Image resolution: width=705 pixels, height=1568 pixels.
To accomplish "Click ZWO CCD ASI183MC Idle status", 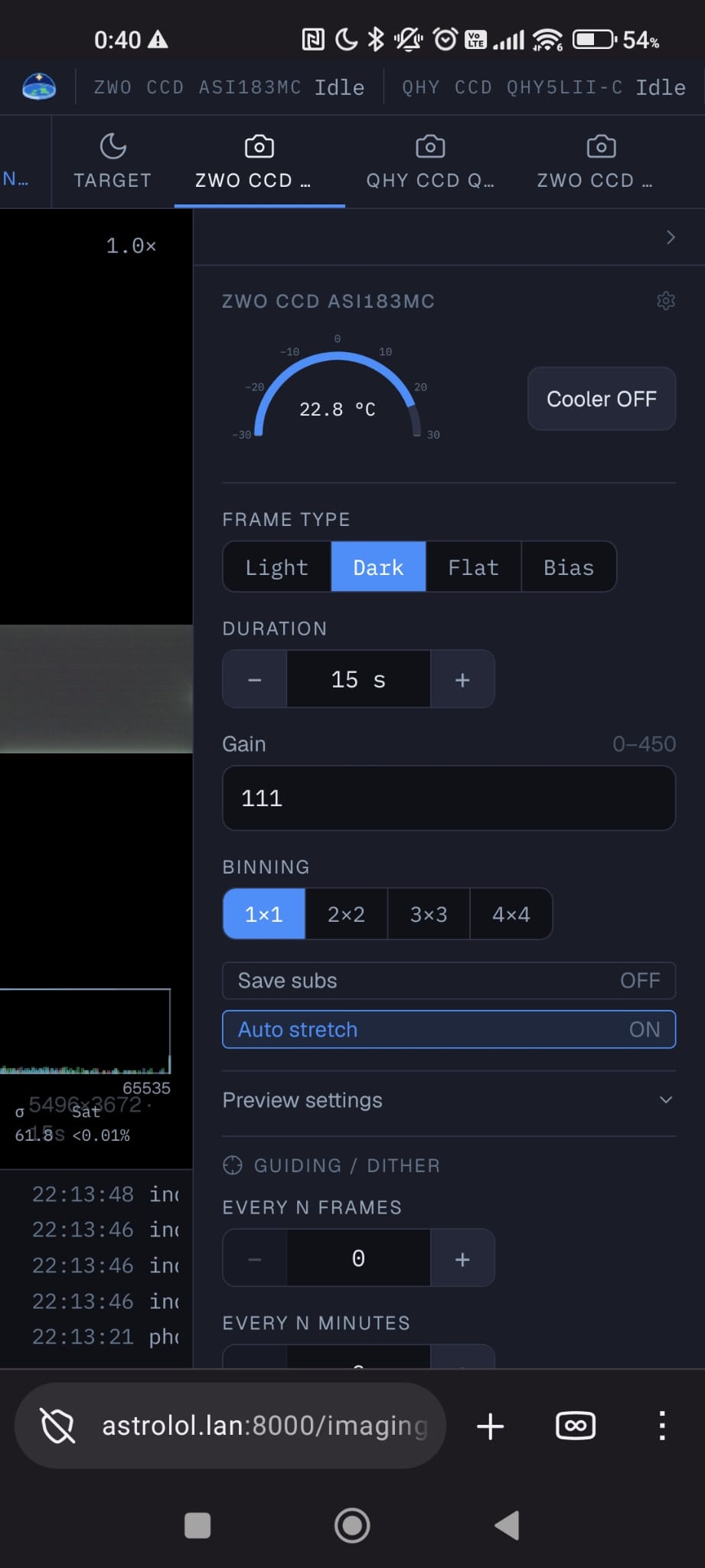I will [229, 87].
